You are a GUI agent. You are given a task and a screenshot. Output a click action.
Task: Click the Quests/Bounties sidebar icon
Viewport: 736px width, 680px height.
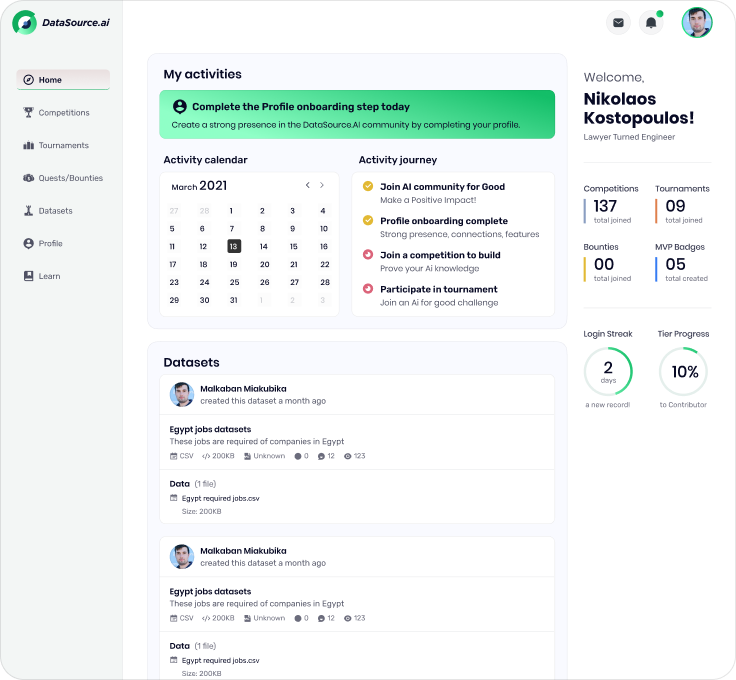(29, 178)
